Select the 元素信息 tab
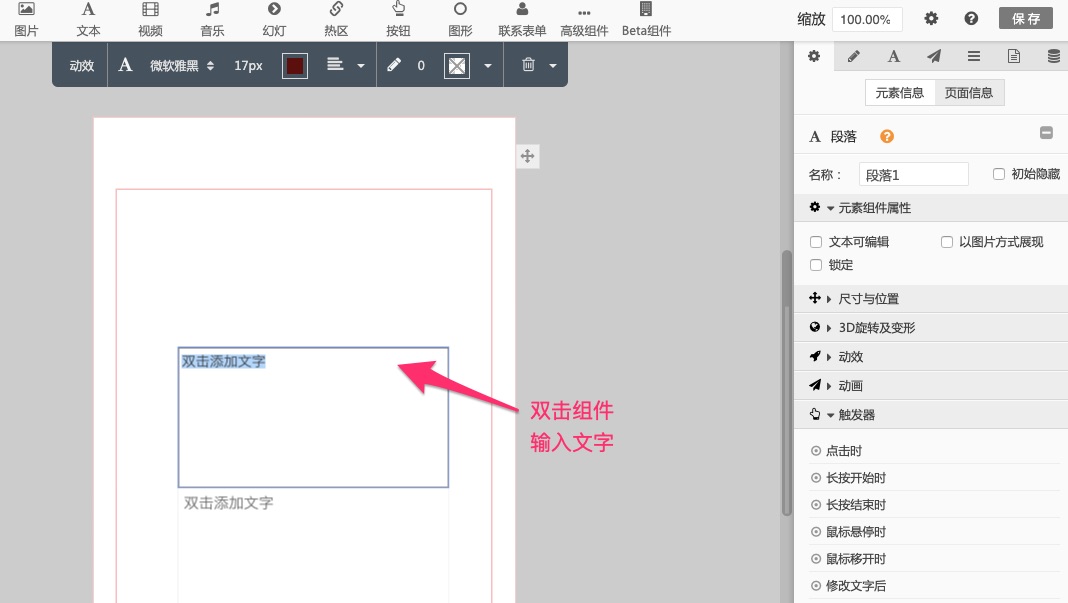Image resolution: width=1068 pixels, height=603 pixels. pos(900,93)
